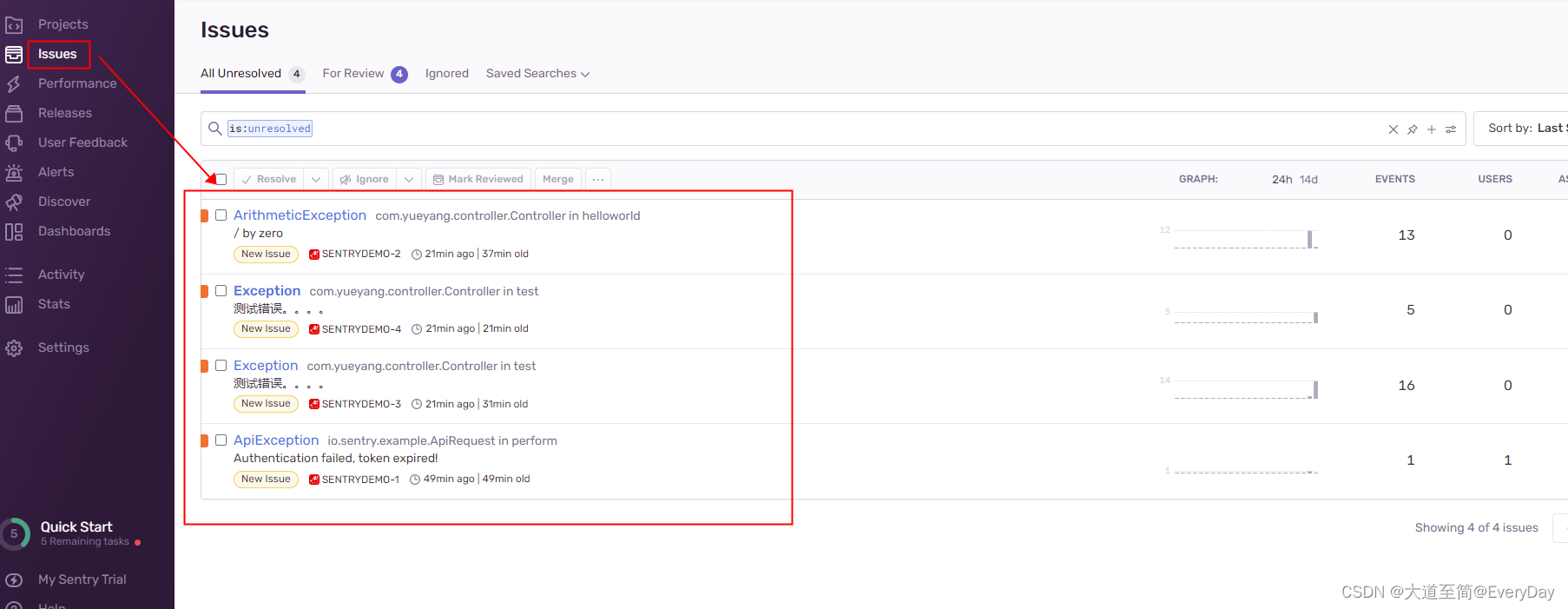The width and height of the screenshot is (1568, 609).
Task: Check the ApiException issue
Action: tap(221, 440)
